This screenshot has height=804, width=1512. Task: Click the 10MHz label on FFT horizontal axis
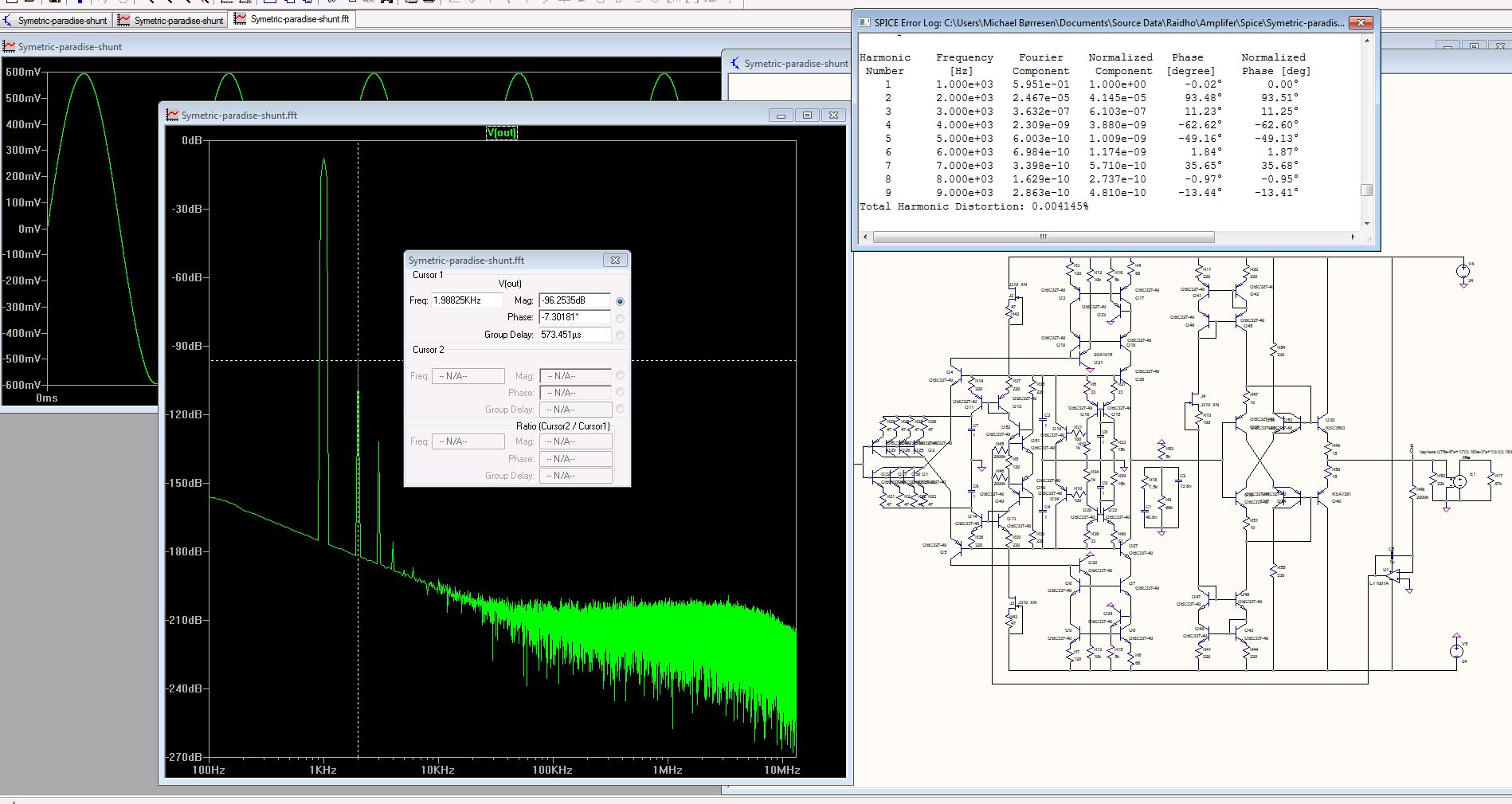[781, 770]
